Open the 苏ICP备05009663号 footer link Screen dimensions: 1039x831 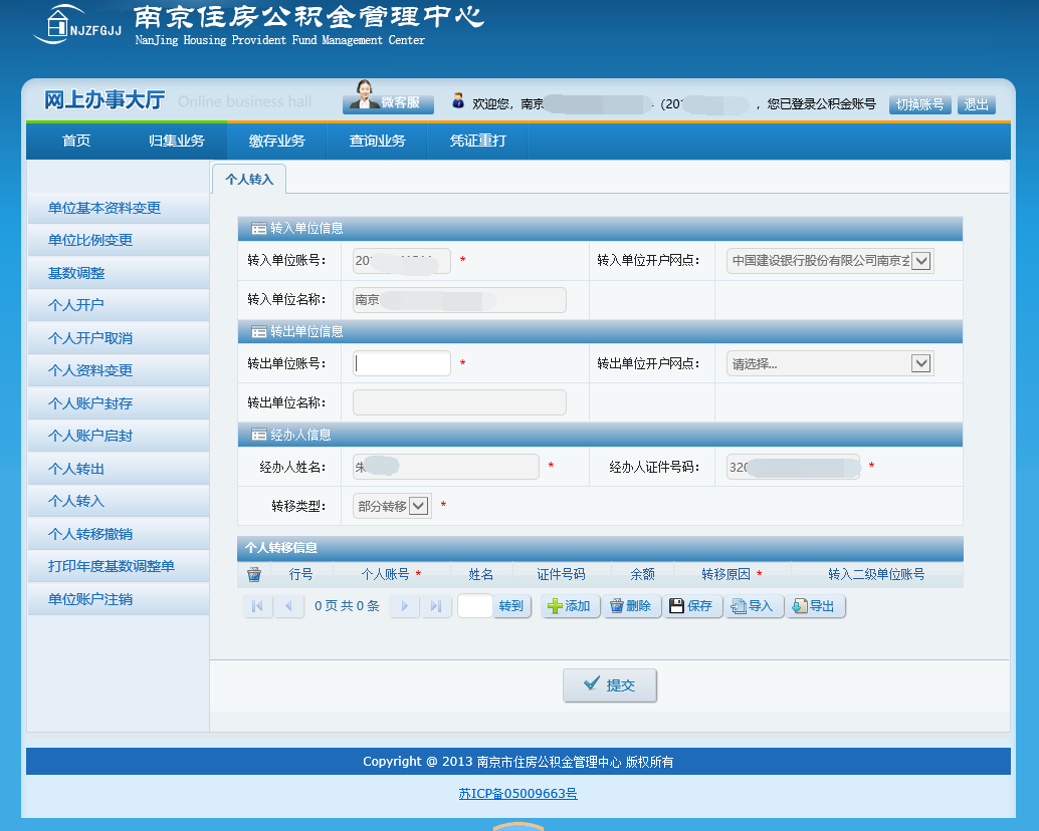pyautogui.click(x=518, y=794)
